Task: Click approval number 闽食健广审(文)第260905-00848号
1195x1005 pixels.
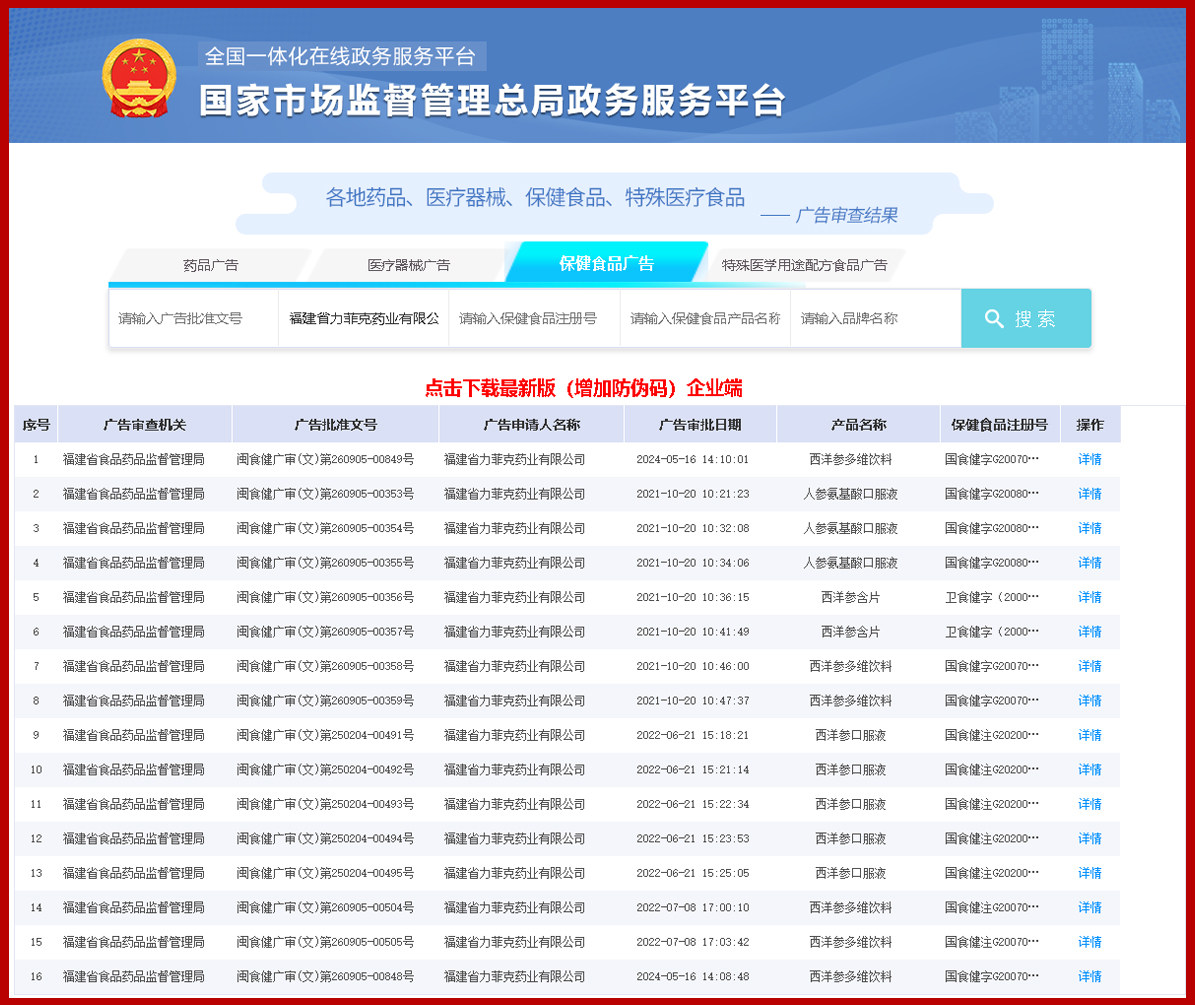Action: tap(325, 976)
